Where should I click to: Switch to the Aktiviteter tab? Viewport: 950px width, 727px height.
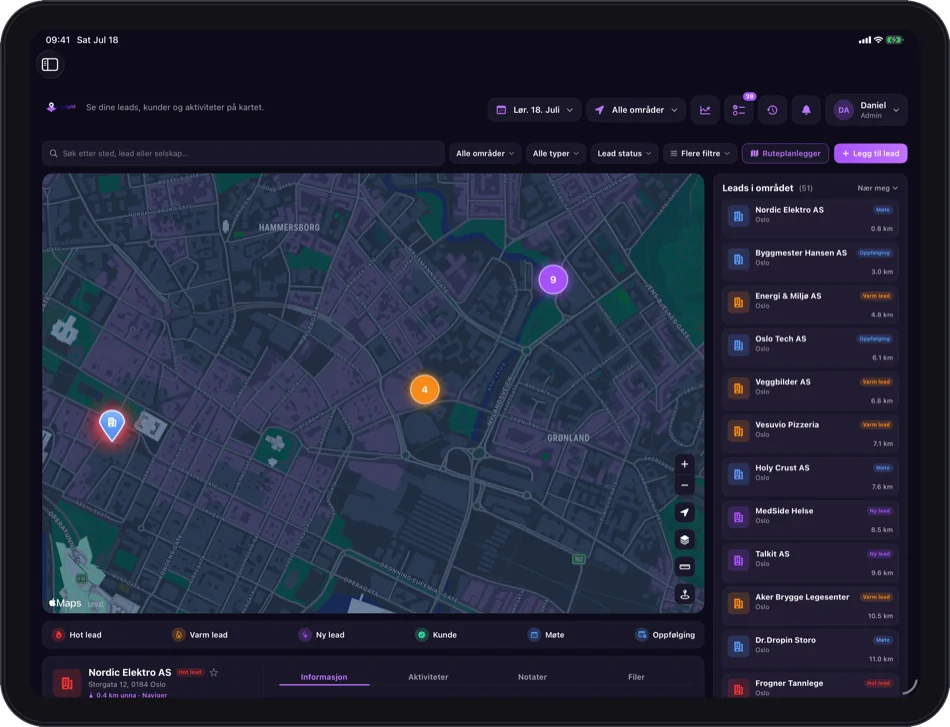[x=428, y=677]
